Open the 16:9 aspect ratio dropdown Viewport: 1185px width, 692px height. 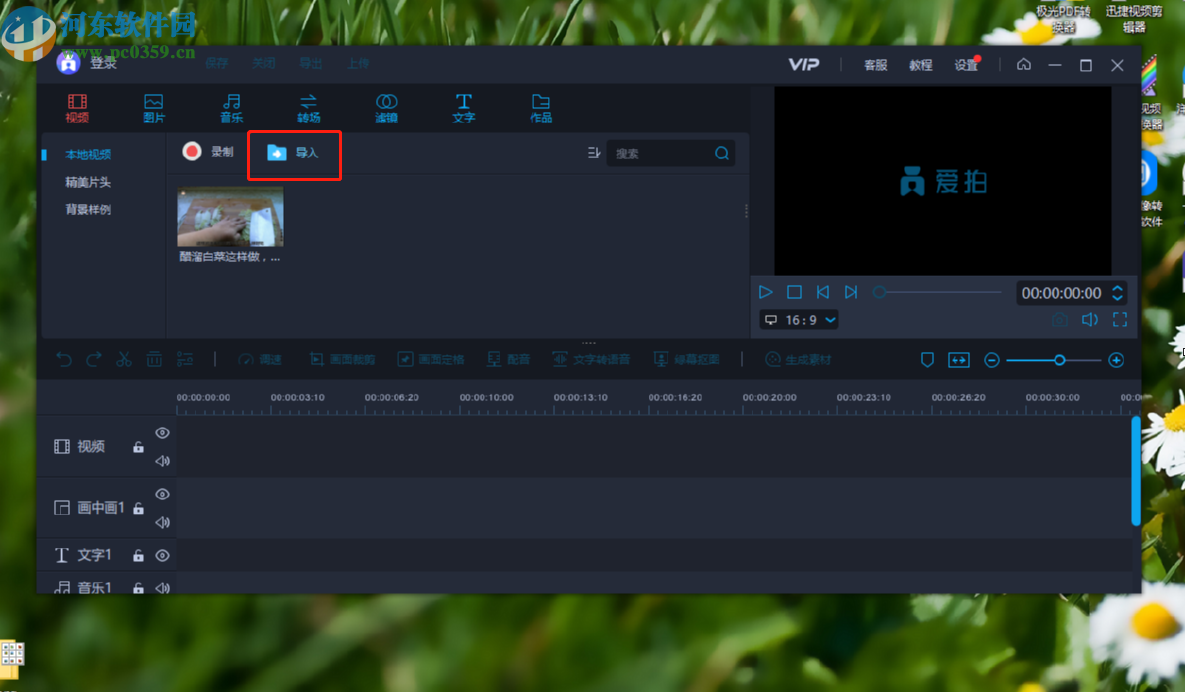click(800, 320)
